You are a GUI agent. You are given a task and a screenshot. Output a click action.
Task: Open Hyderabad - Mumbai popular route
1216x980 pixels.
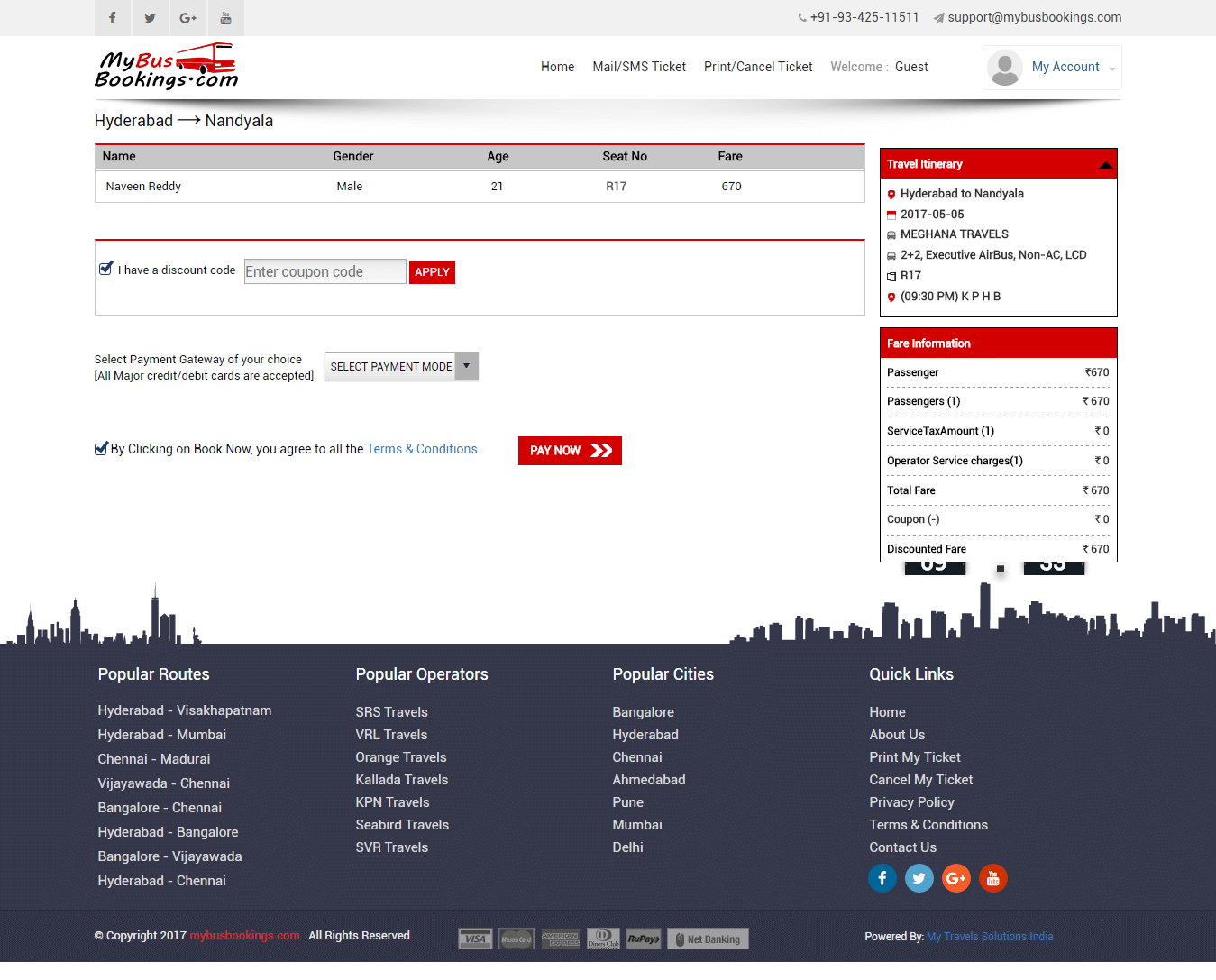(x=162, y=735)
